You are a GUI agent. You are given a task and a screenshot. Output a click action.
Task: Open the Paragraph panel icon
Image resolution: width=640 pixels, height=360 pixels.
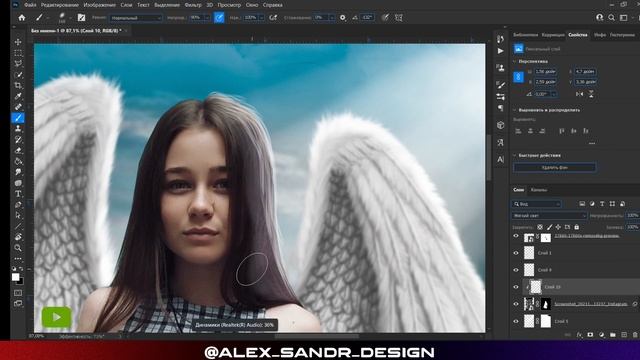point(501,108)
